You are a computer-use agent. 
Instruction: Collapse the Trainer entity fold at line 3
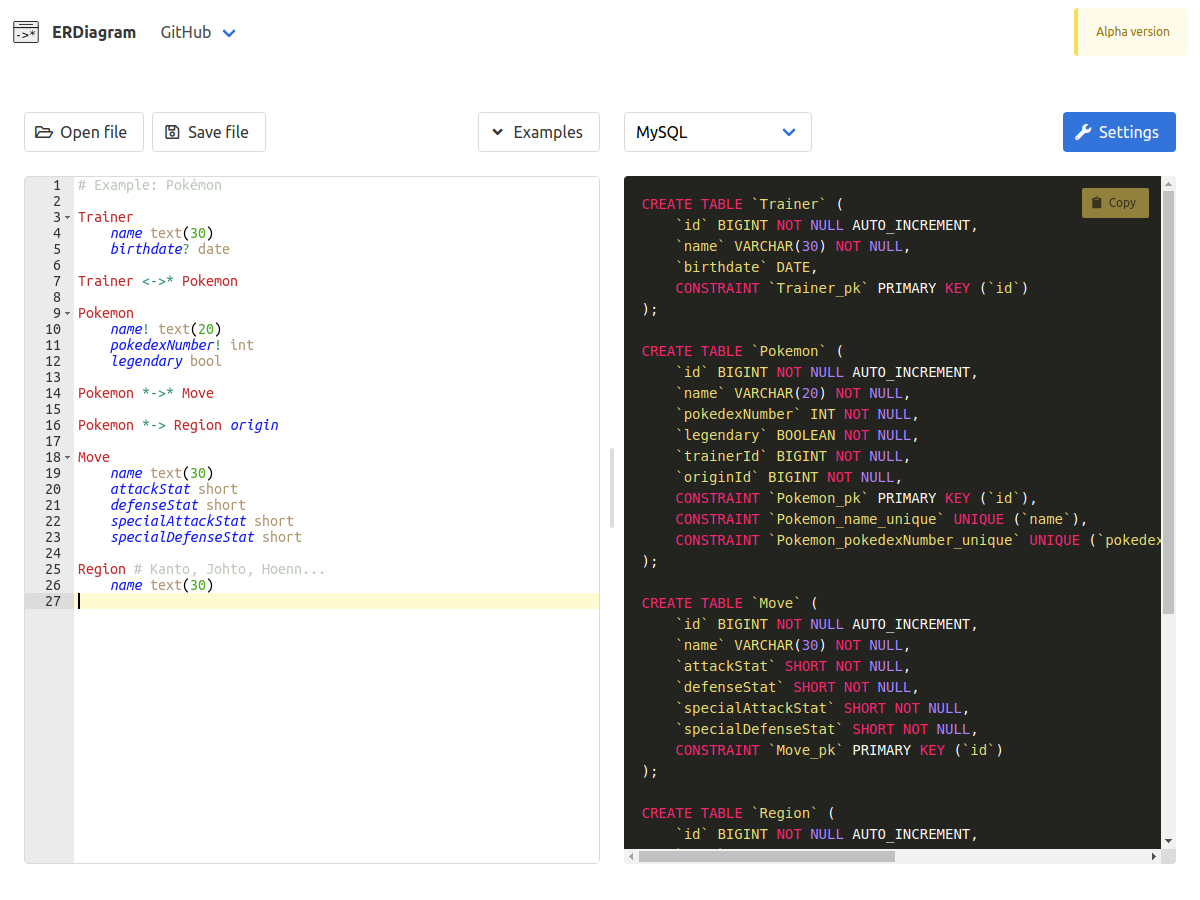click(x=68, y=217)
